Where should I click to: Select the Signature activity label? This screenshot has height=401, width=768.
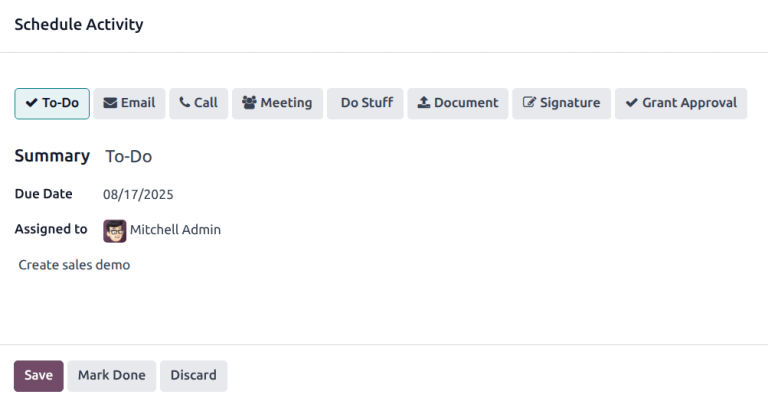(570, 103)
